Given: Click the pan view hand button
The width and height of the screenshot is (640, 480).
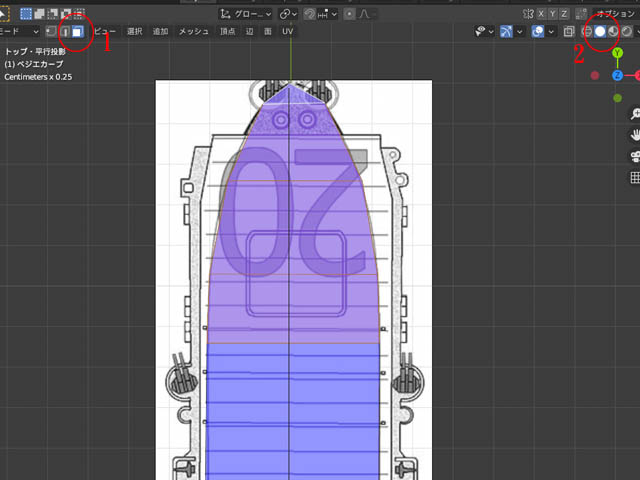Looking at the screenshot, I should (x=634, y=135).
